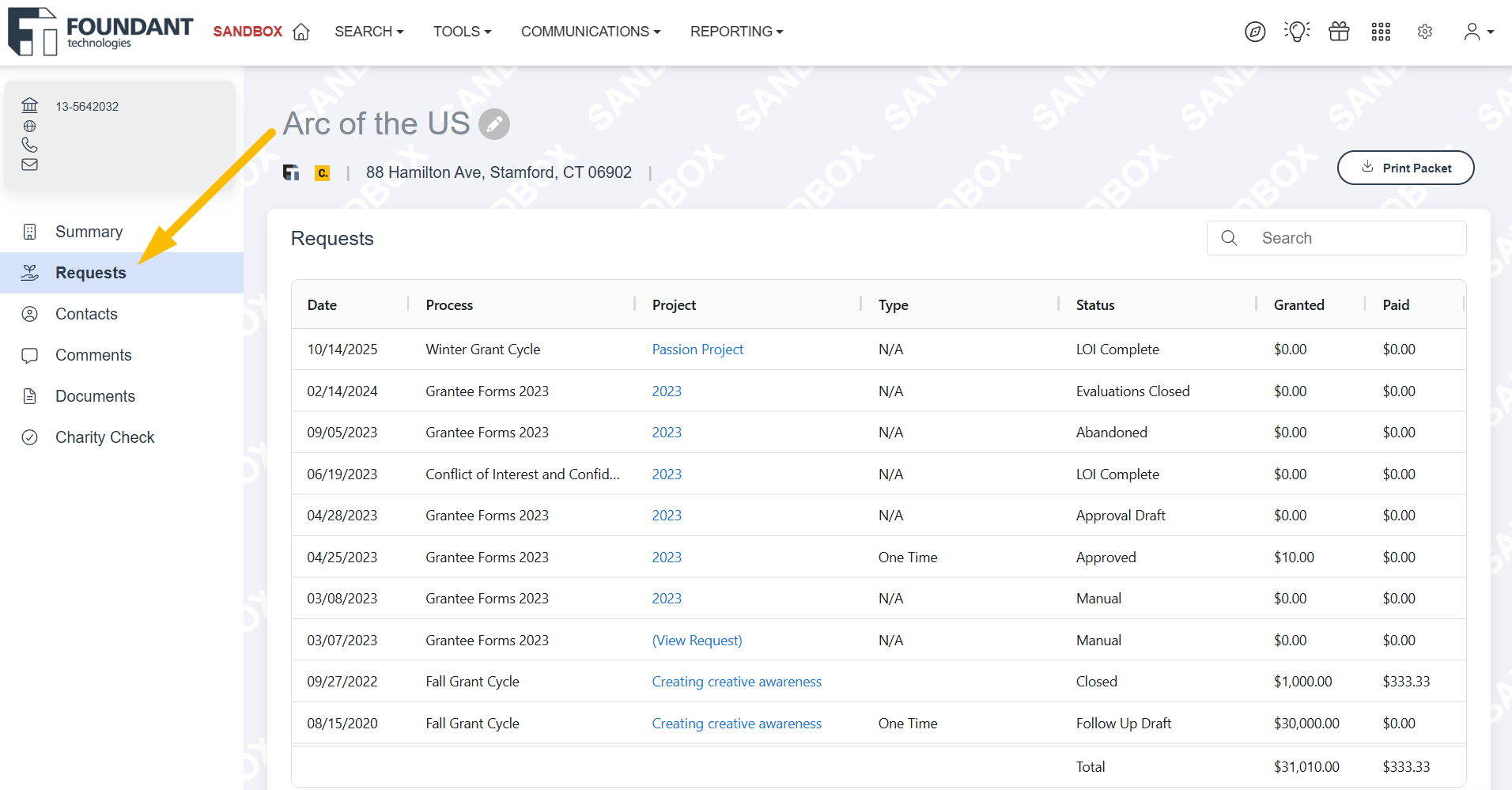Click the tax ID 13-5642032

[x=87, y=106]
